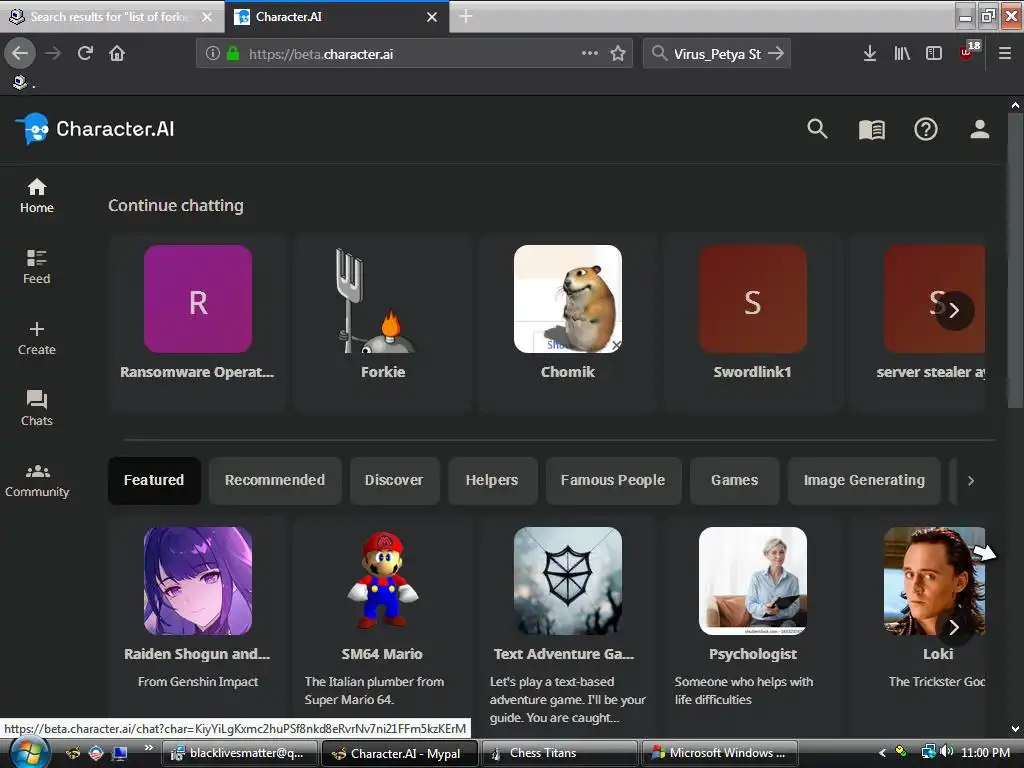Switch to the Discover tab
Viewport: 1024px width, 768px height.
tap(394, 481)
